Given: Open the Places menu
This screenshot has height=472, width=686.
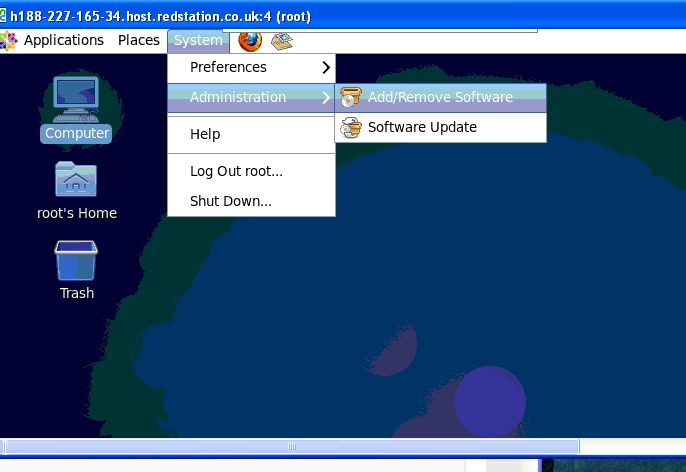Looking at the screenshot, I should tap(139, 40).
